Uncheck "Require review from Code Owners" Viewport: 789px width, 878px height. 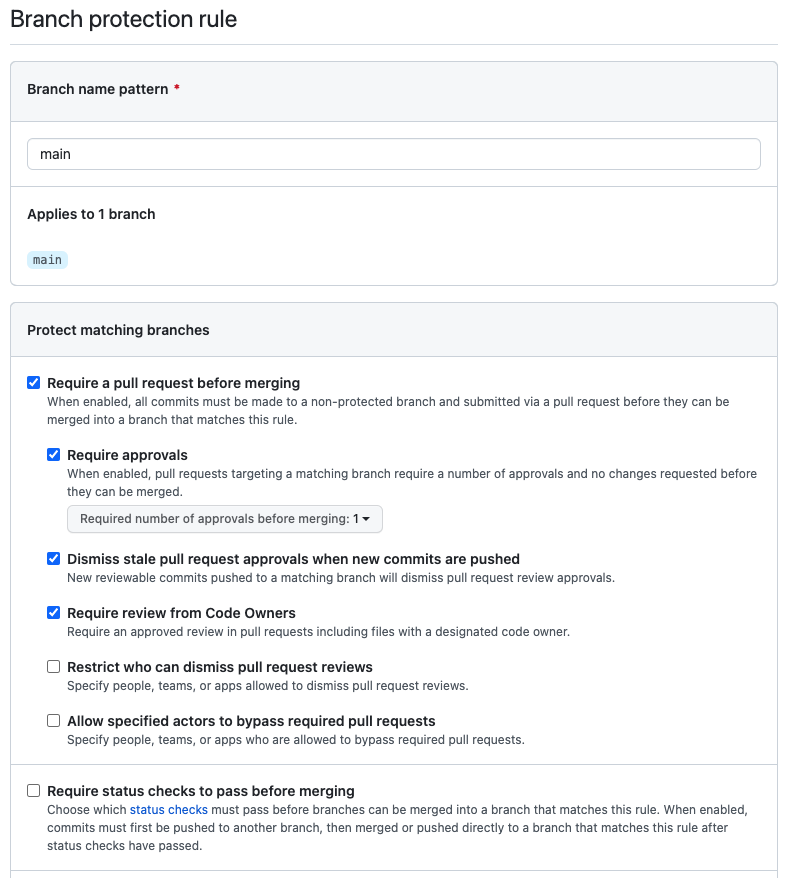tap(54, 613)
